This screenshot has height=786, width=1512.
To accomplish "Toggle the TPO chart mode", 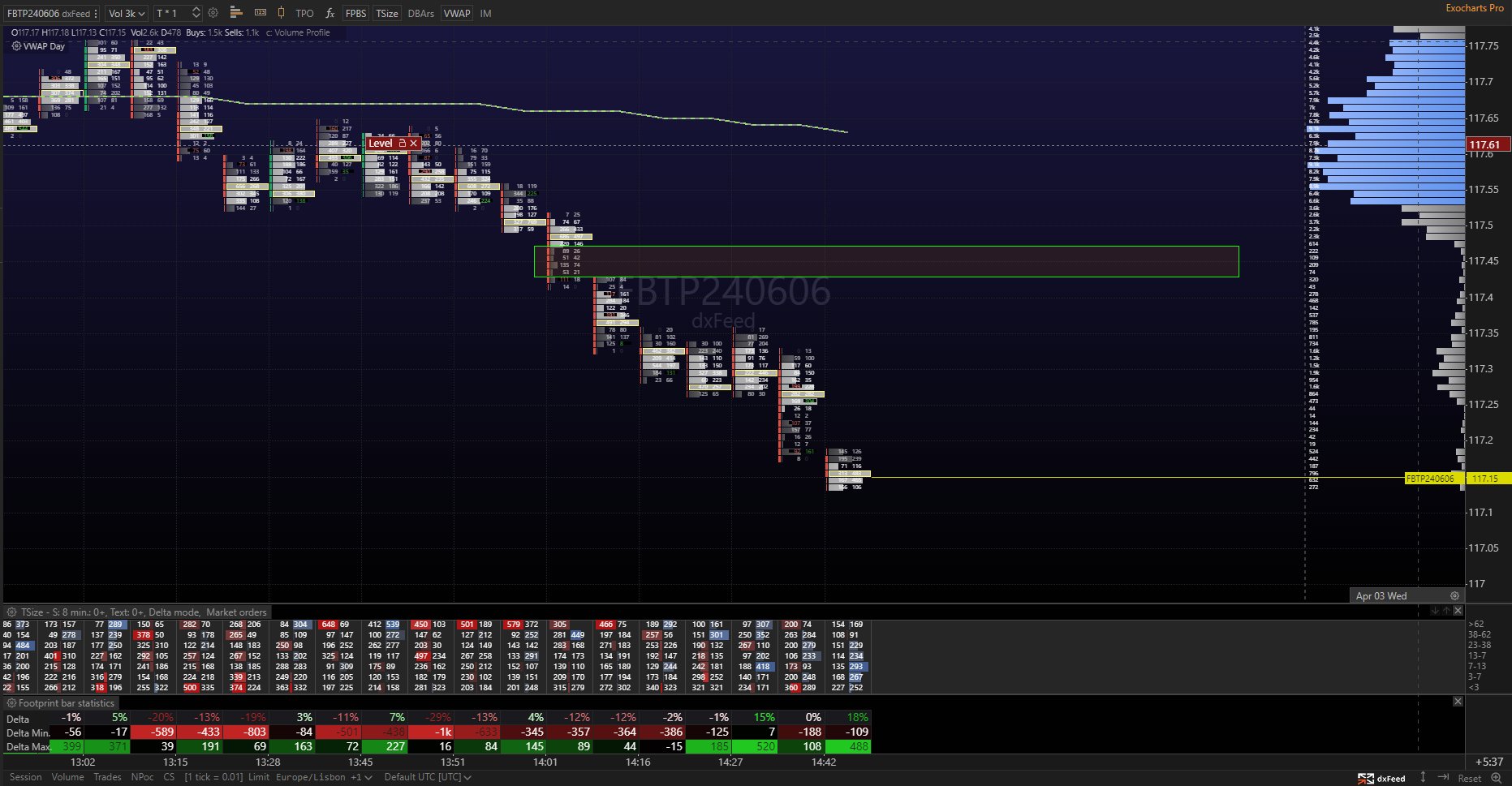I will [304, 14].
